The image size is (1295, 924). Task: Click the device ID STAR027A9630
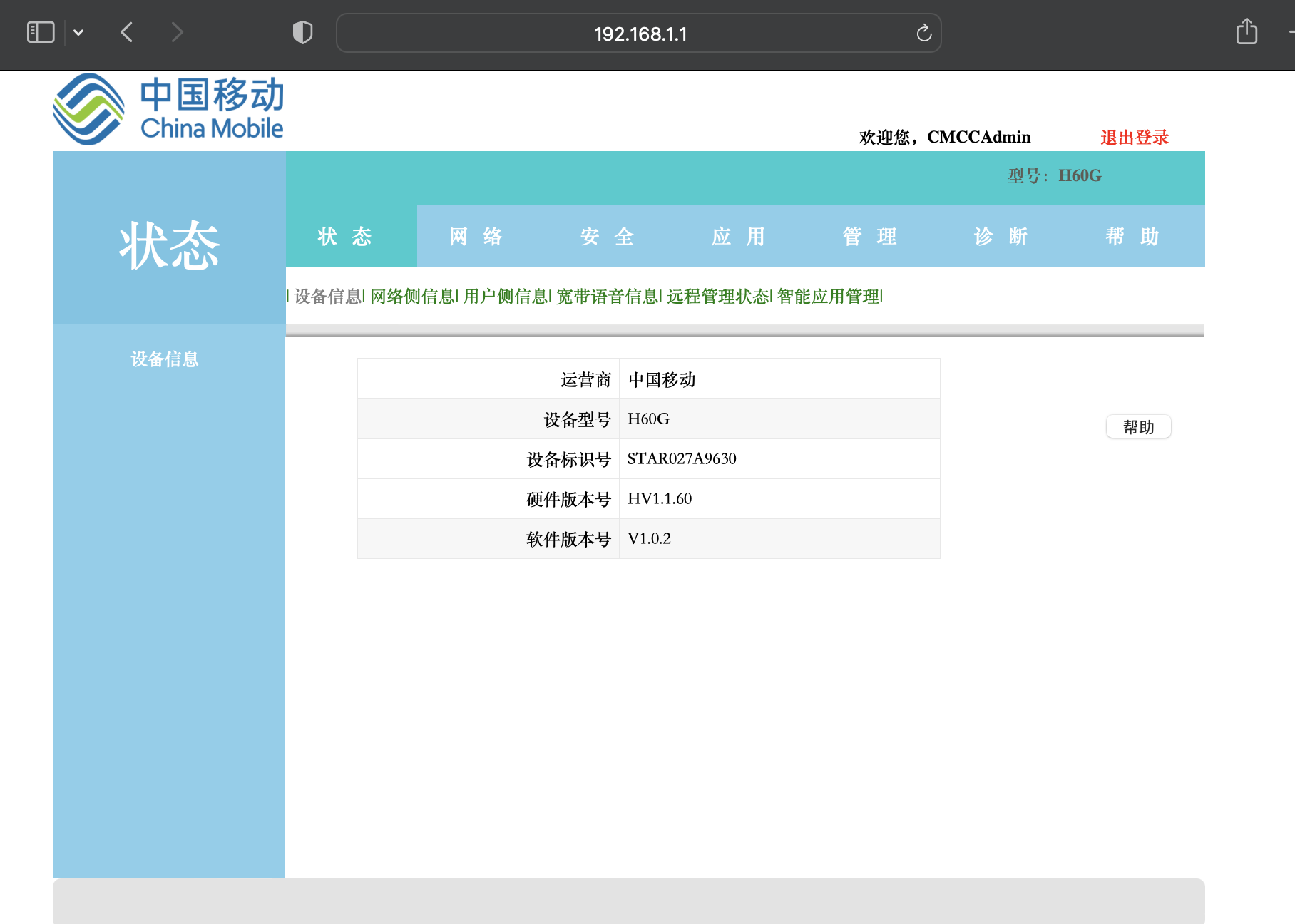(x=682, y=459)
